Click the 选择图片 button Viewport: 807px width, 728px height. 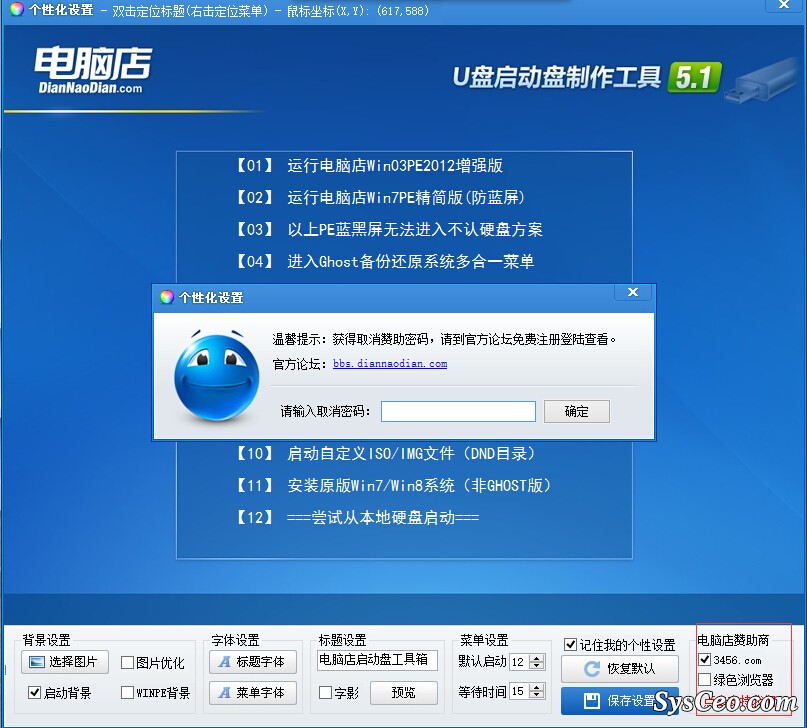(65, 662)
